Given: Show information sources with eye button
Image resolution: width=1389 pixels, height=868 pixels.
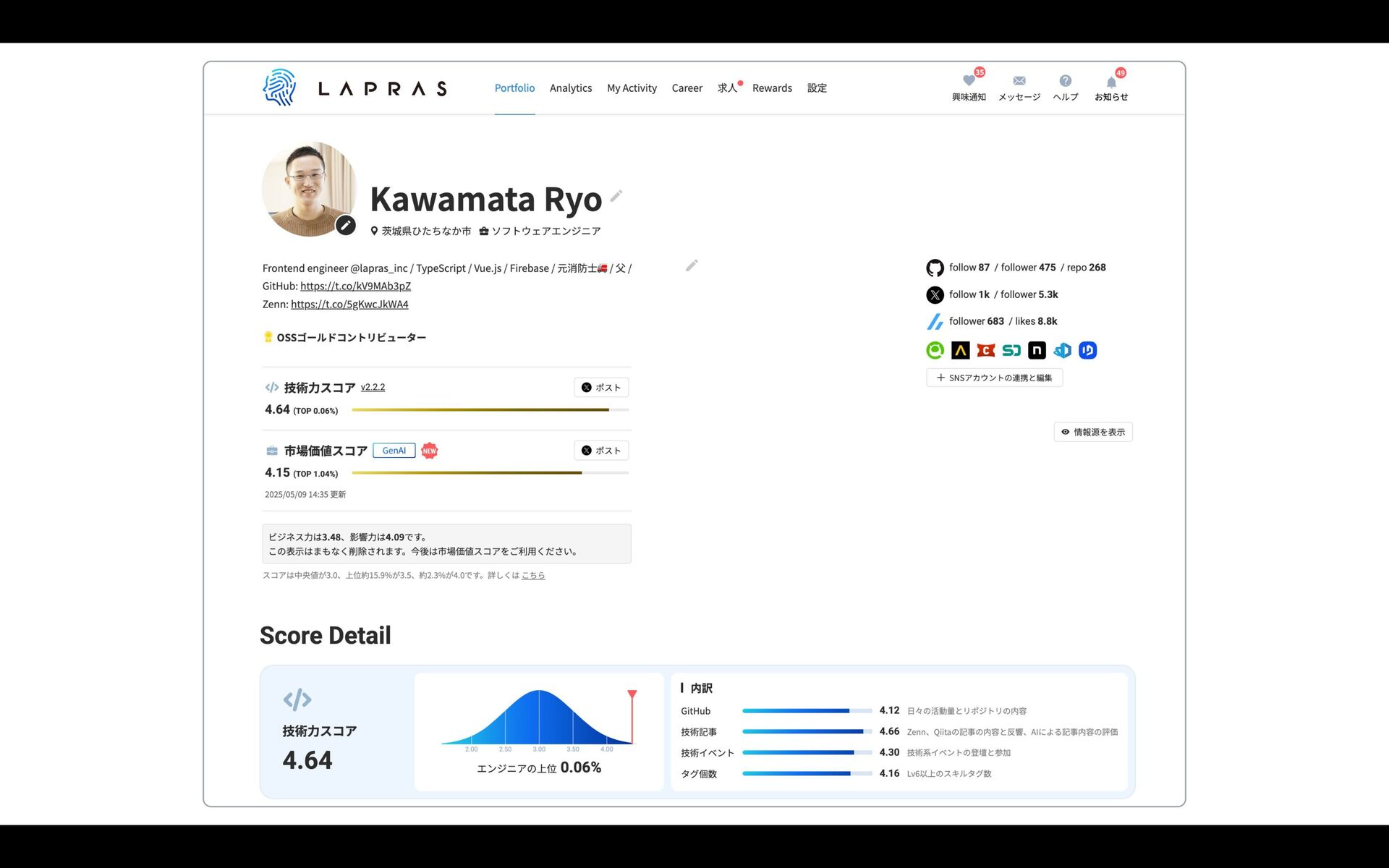Looking at the screenshot, I should click(x=1093, y=433).
